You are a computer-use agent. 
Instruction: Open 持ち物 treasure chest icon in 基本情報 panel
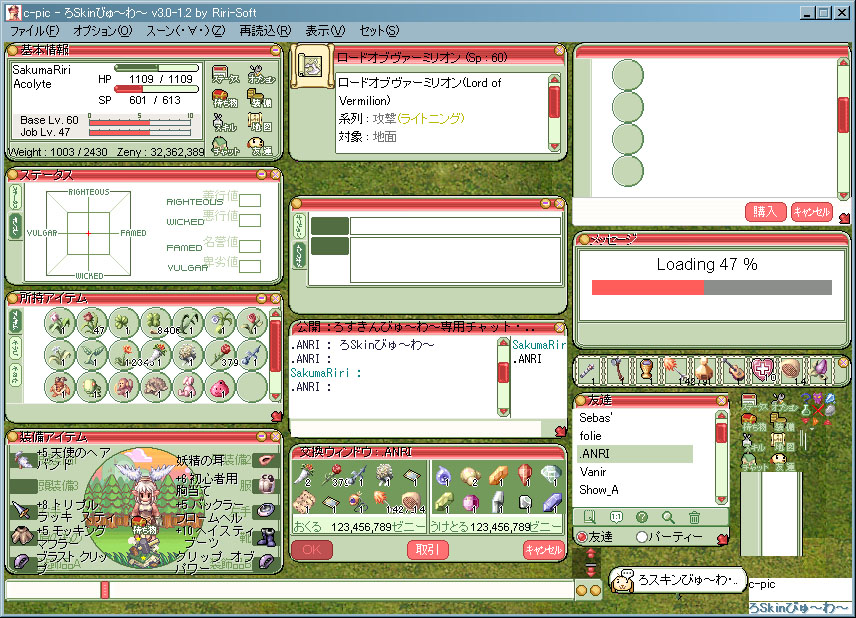[225, 98]
